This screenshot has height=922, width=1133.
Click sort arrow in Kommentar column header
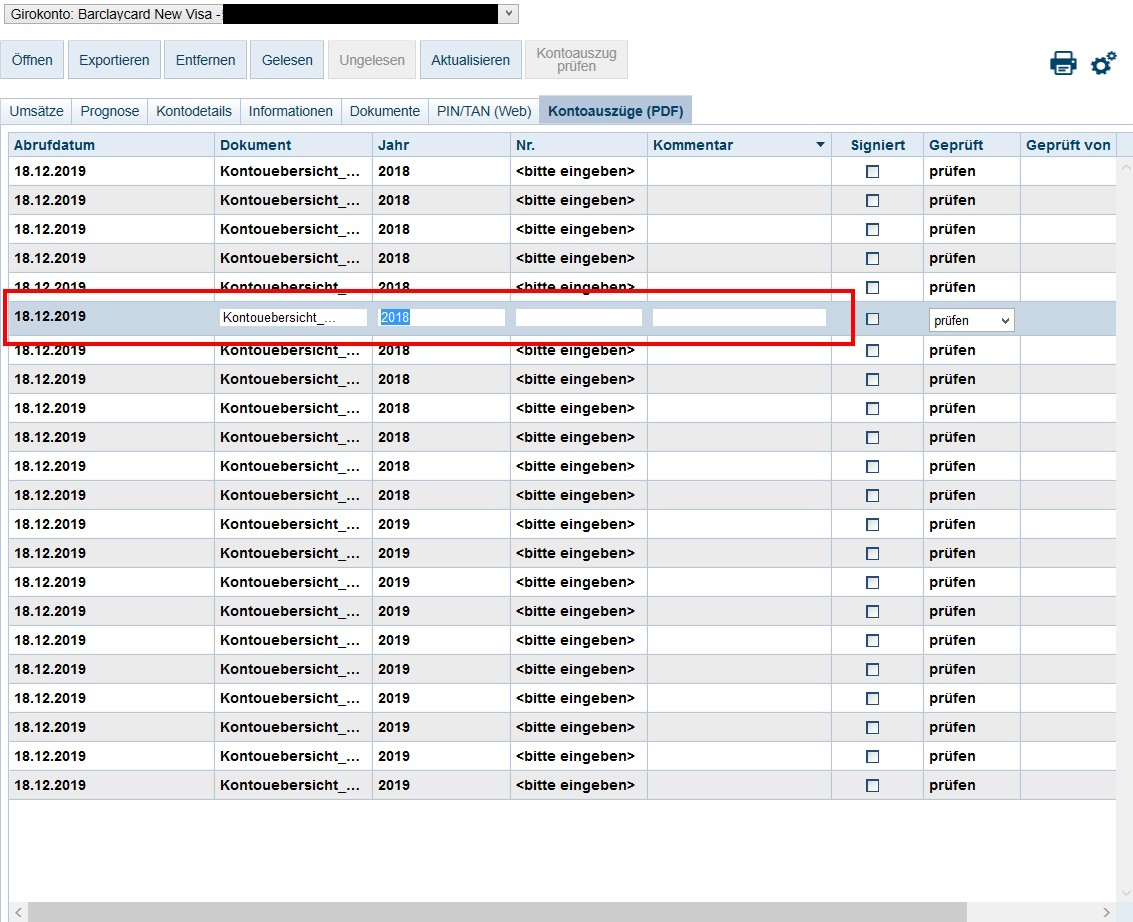click(820, 145)
